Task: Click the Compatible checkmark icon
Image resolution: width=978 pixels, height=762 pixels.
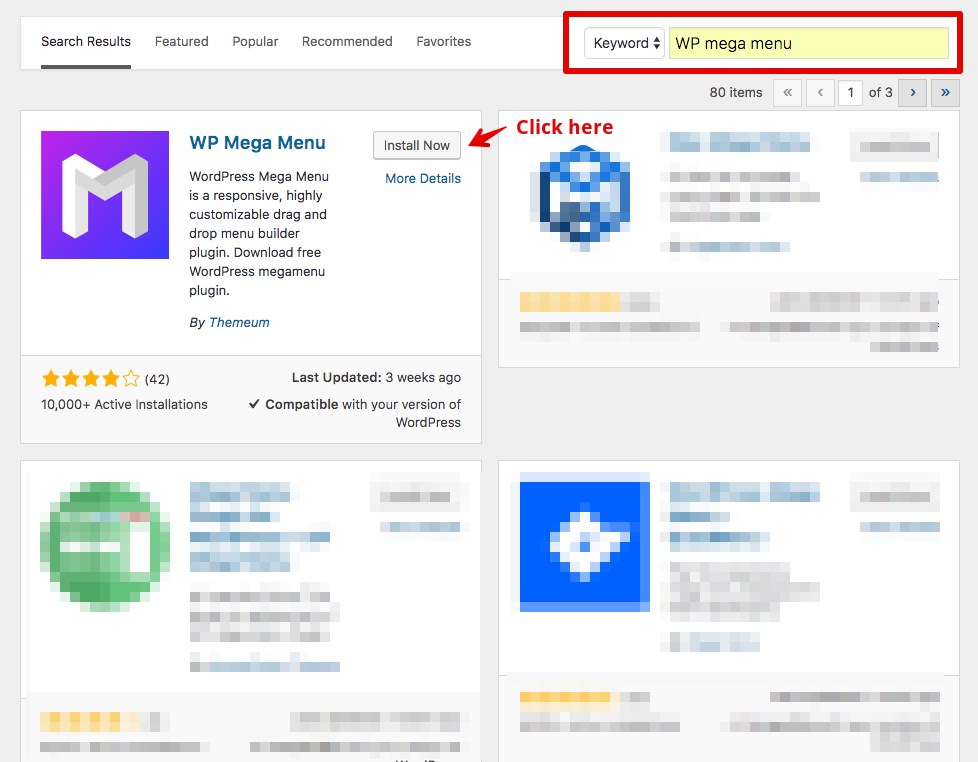Action: [254, 404]
